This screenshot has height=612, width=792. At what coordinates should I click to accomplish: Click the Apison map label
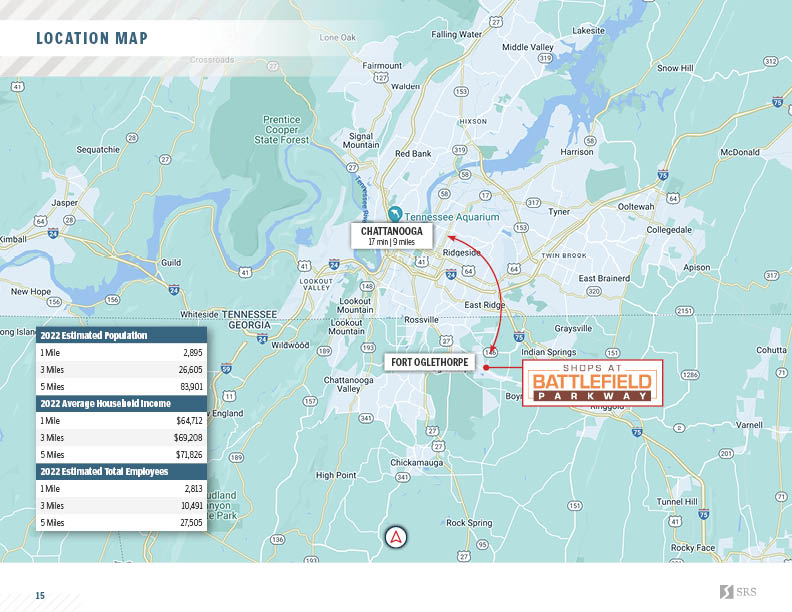pyautogui.click(x=697, y=267)
